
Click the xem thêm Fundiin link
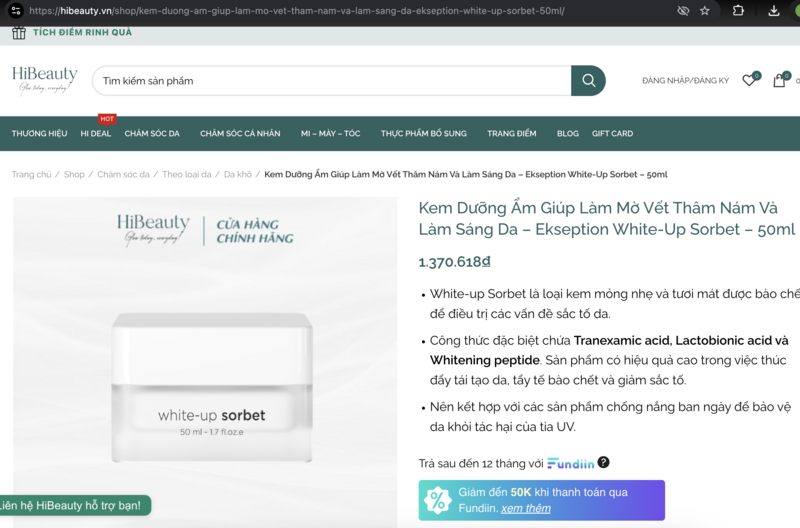(526, 508)
